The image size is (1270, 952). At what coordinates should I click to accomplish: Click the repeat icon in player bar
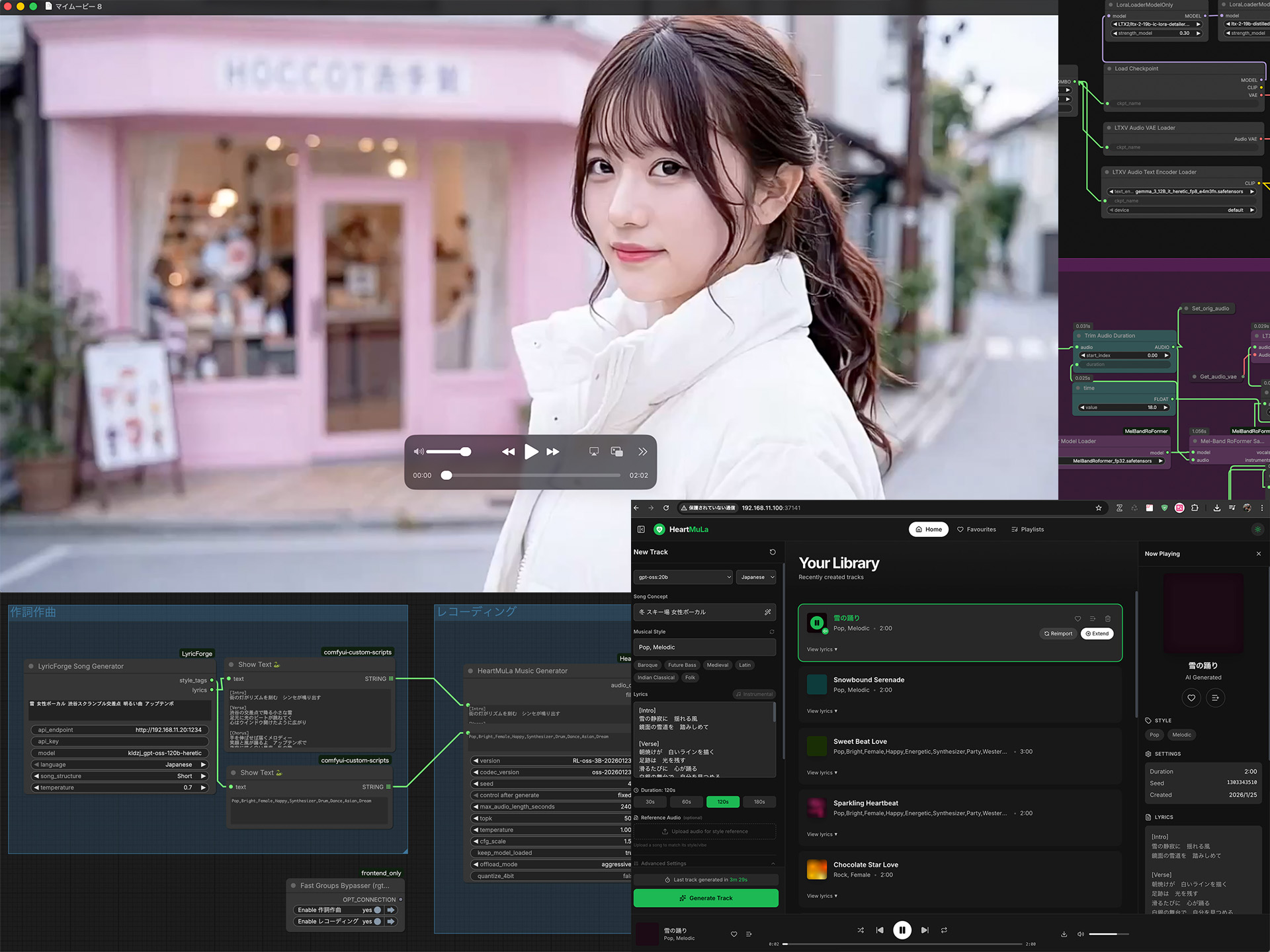[944, 930]
